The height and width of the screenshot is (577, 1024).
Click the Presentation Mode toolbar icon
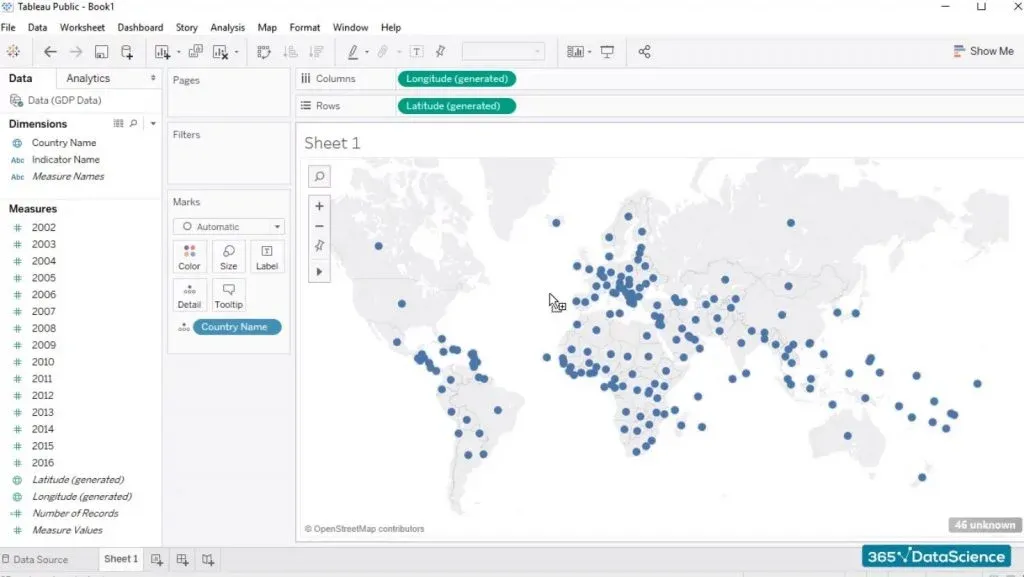click(x=607, y=52)
